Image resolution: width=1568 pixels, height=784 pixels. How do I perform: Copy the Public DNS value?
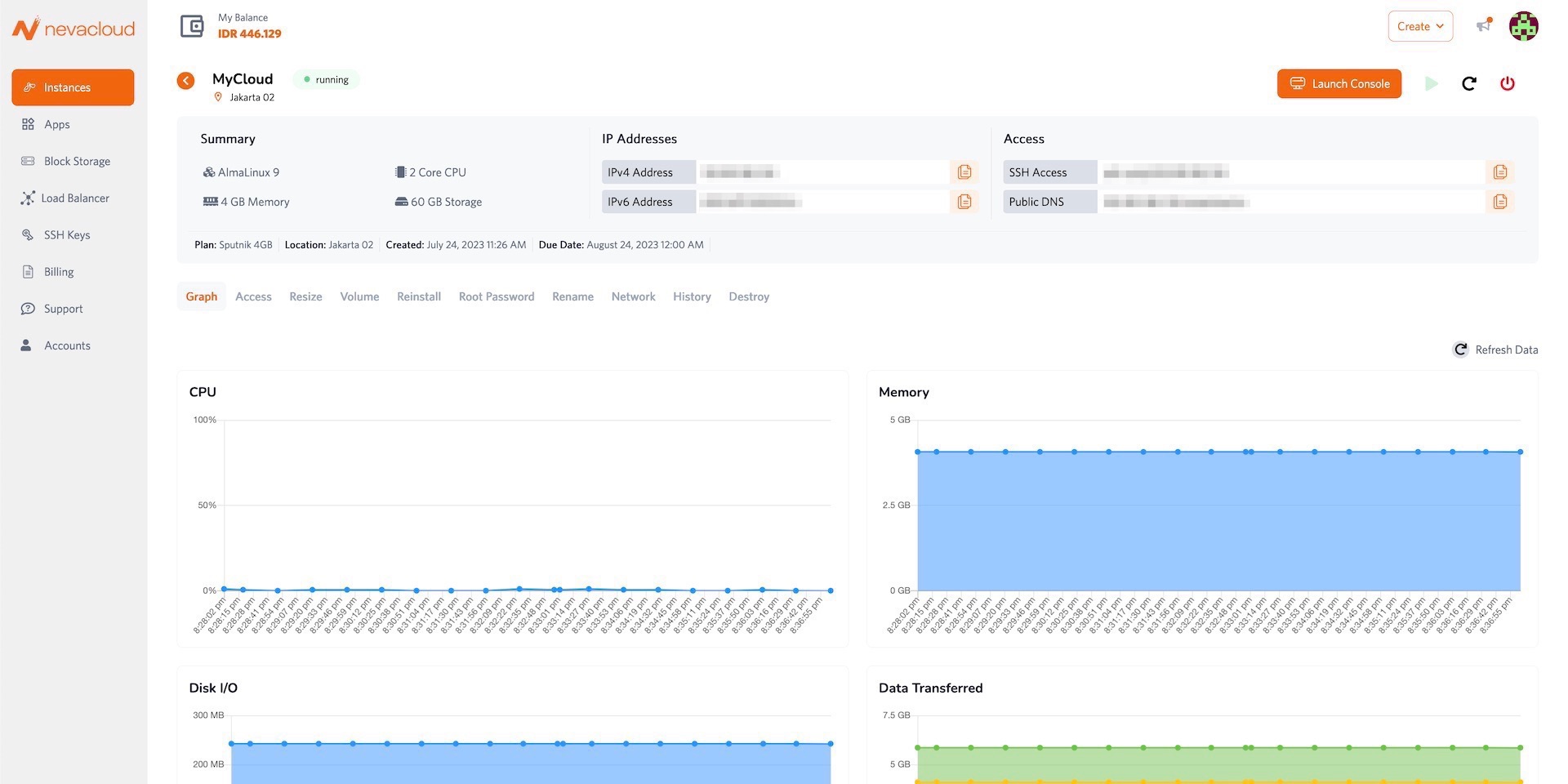click(1499, 202)
